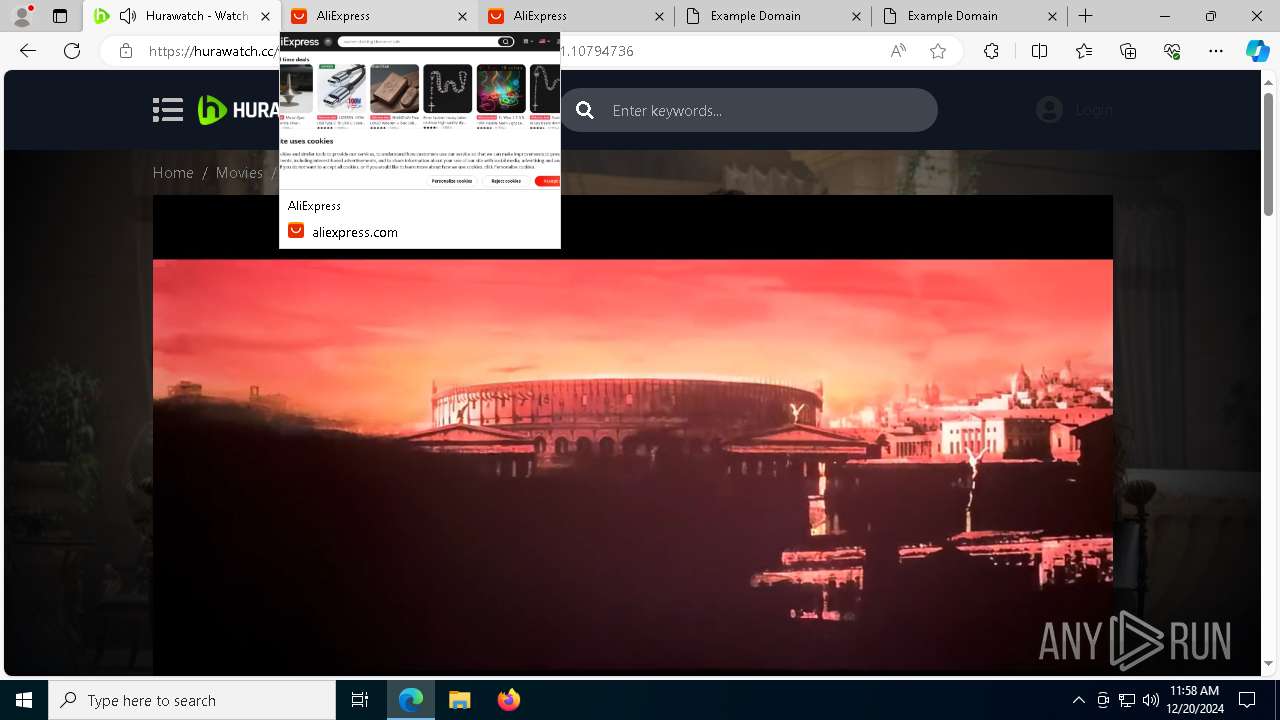Image resolution: width=1280 pixels, height=720 pixels.
Task: Switch to the first Example Domain tab
Action: [x=772, y=16]
